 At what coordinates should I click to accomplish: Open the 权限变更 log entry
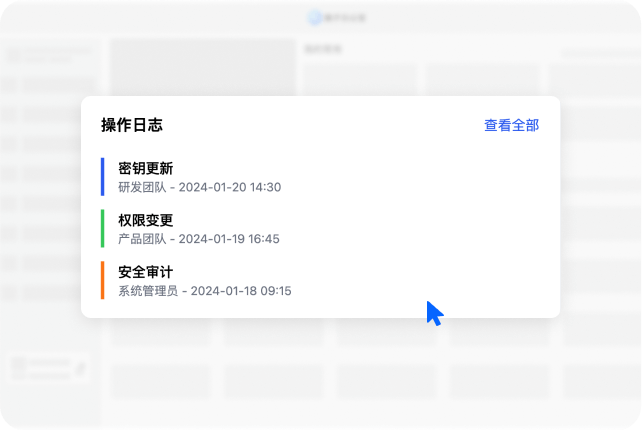145,220
